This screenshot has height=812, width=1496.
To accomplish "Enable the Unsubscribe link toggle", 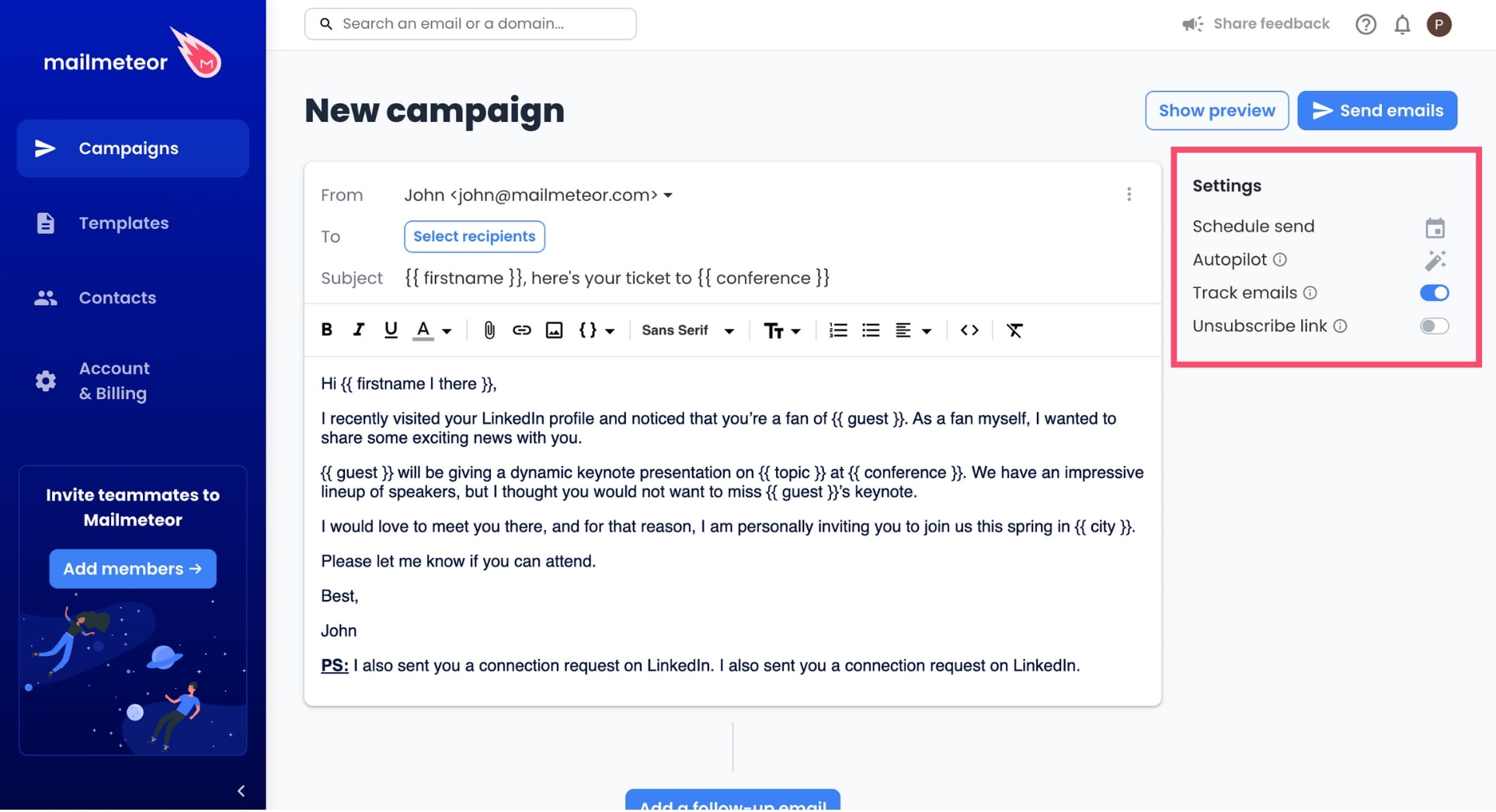I will (x=1434, y=326).
